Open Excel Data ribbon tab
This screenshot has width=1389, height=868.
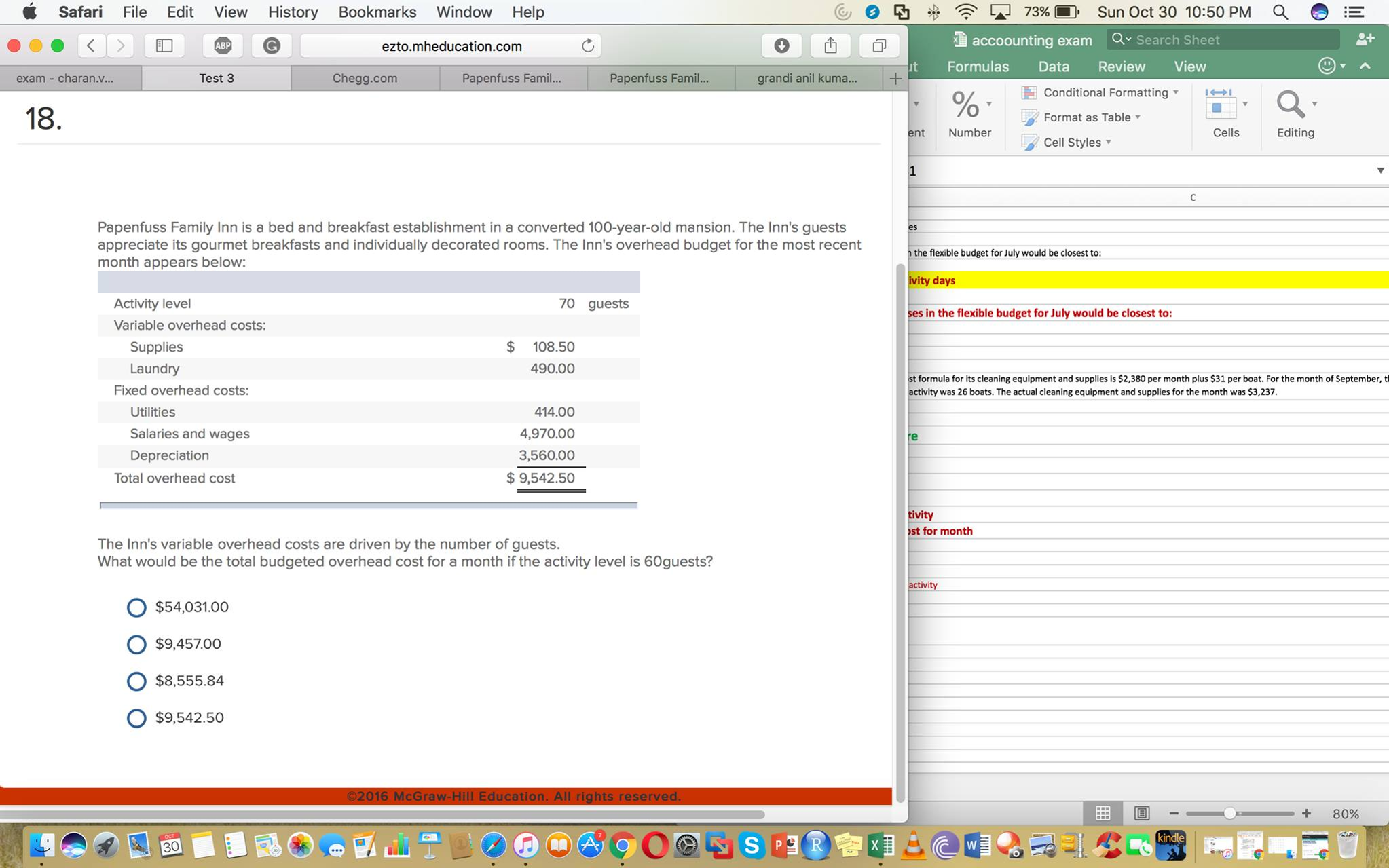coord(1054,67)
